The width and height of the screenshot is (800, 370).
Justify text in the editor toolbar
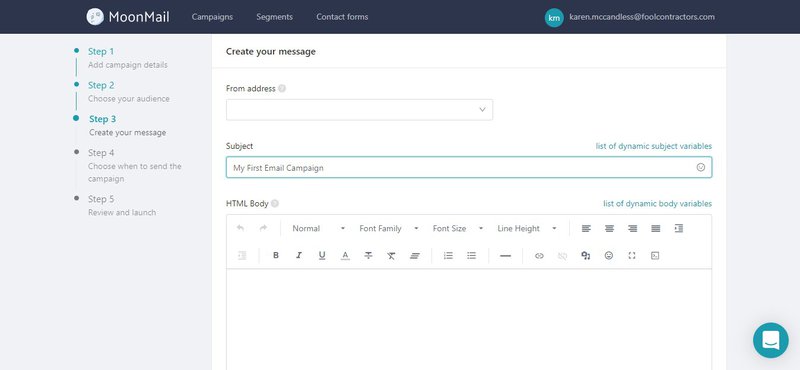pyautogui.click(x=656, y=229)
